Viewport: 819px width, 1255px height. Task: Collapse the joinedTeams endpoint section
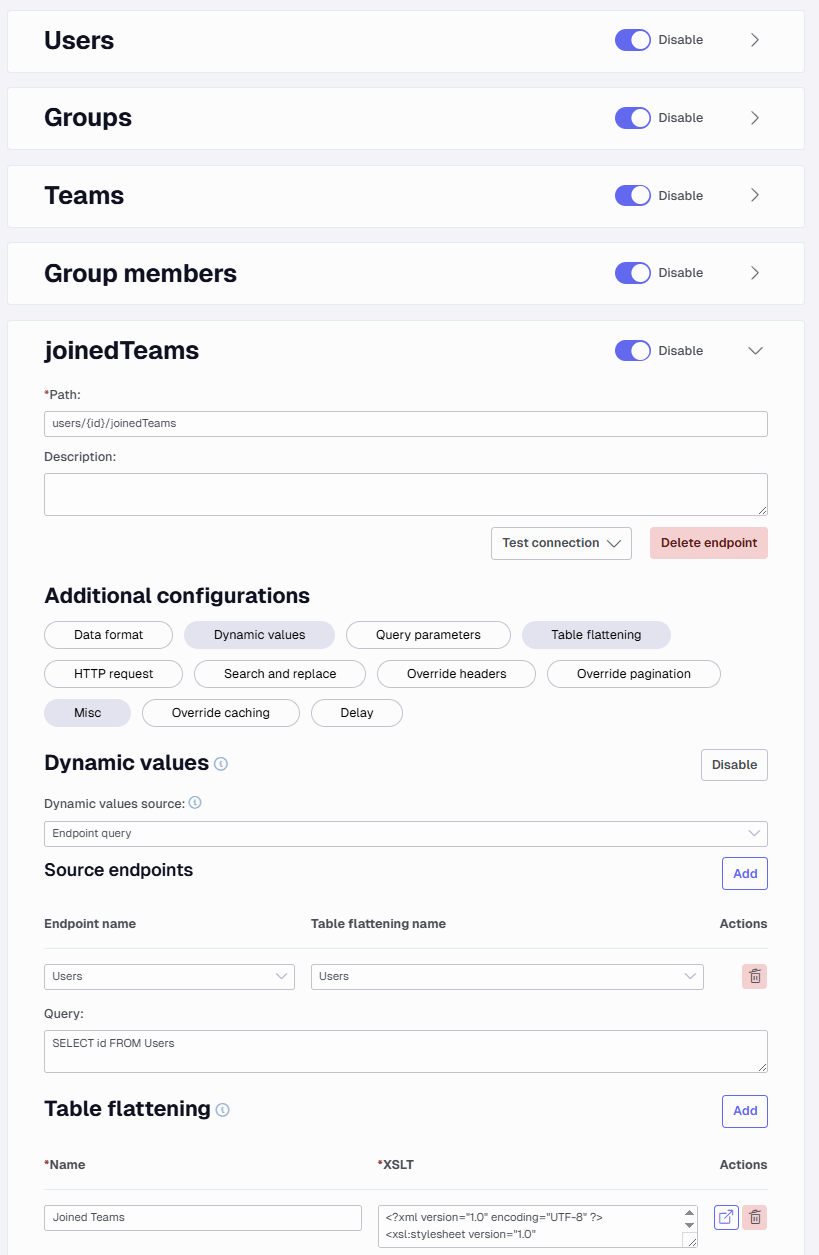point(755,351)
